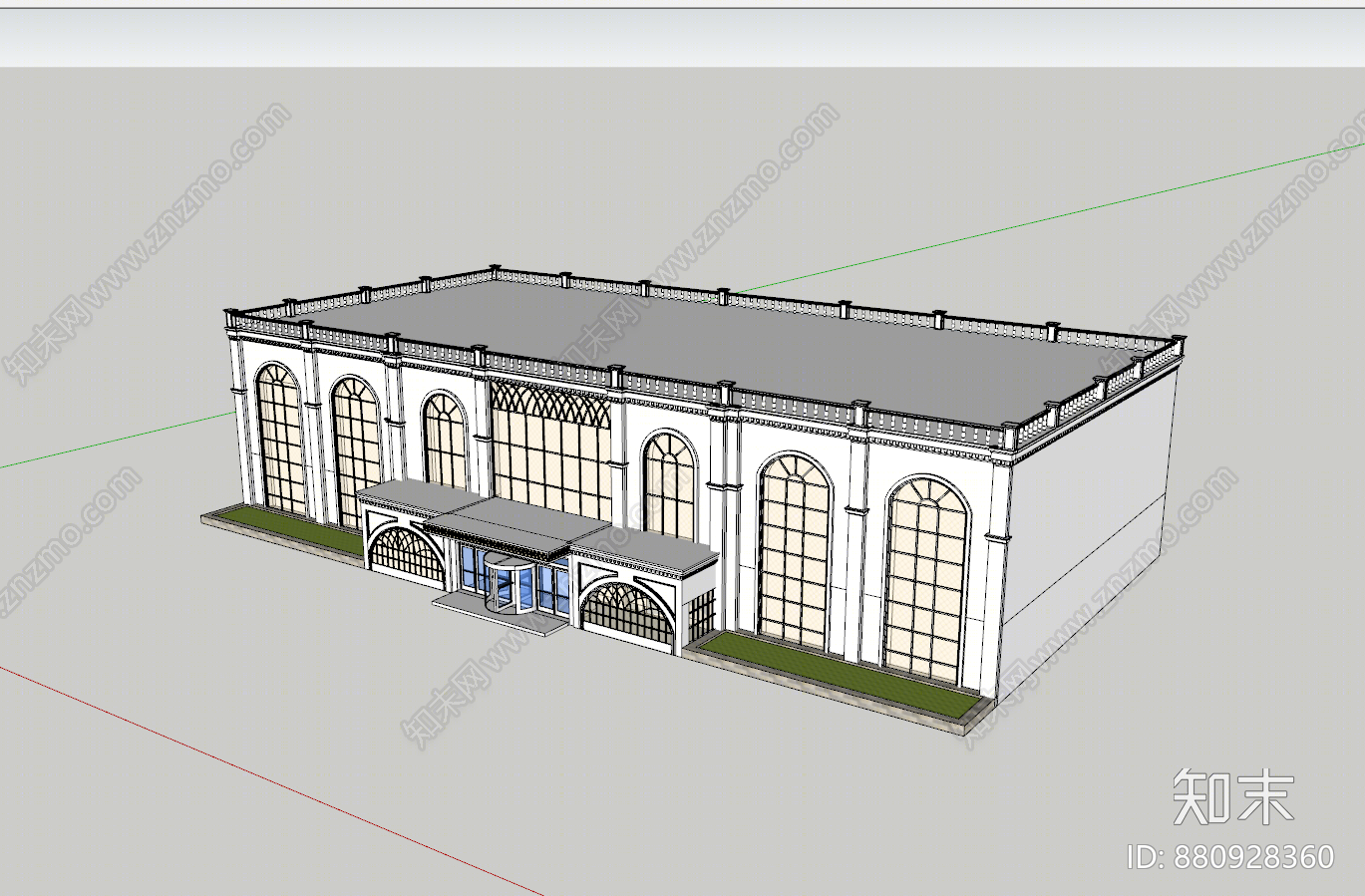Select the far-left arched facade window
Image resolution: width=1365 pixels, height=896 pixels.
tap(280, 439)
